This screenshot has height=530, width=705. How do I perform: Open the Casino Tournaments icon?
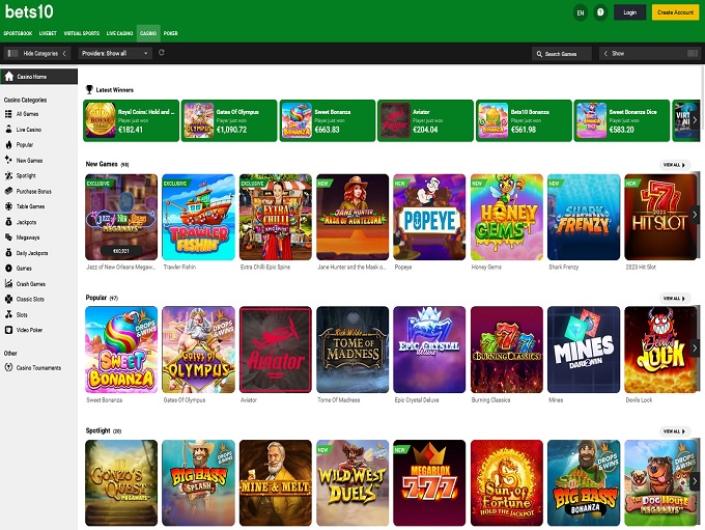click(9, 367)
